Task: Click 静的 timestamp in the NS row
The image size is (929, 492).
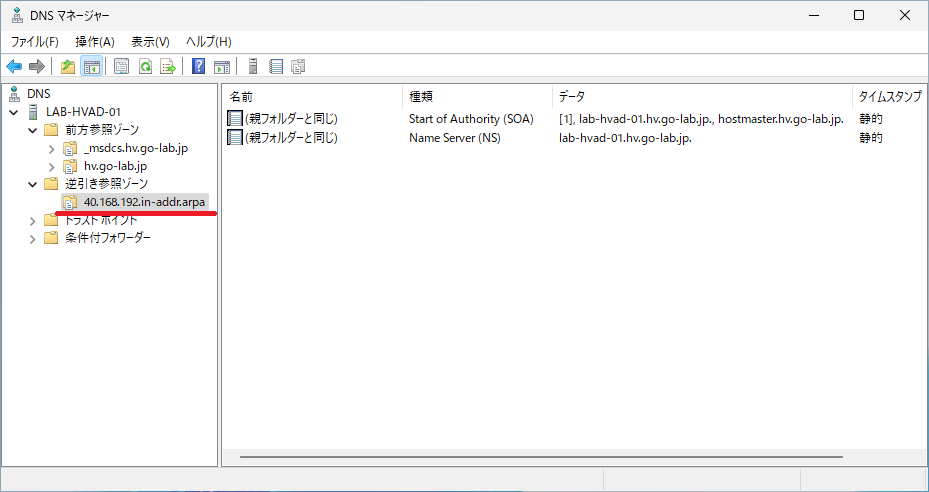Action: [871, 138]
